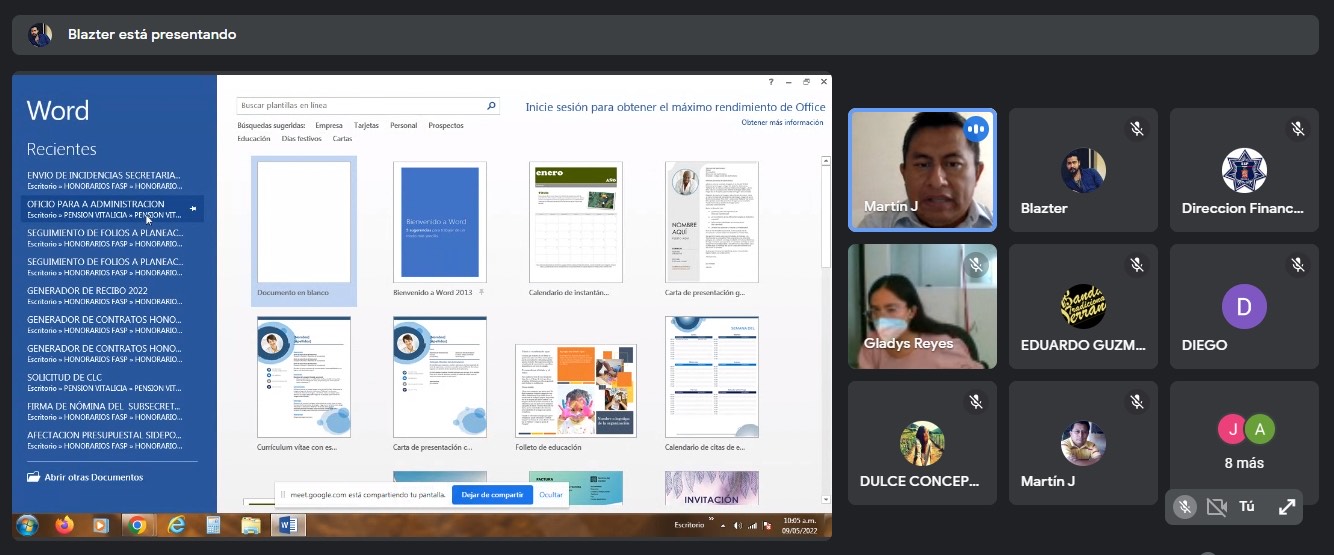Click the Firefox icon in the taskbar

(x=65, y=525)
